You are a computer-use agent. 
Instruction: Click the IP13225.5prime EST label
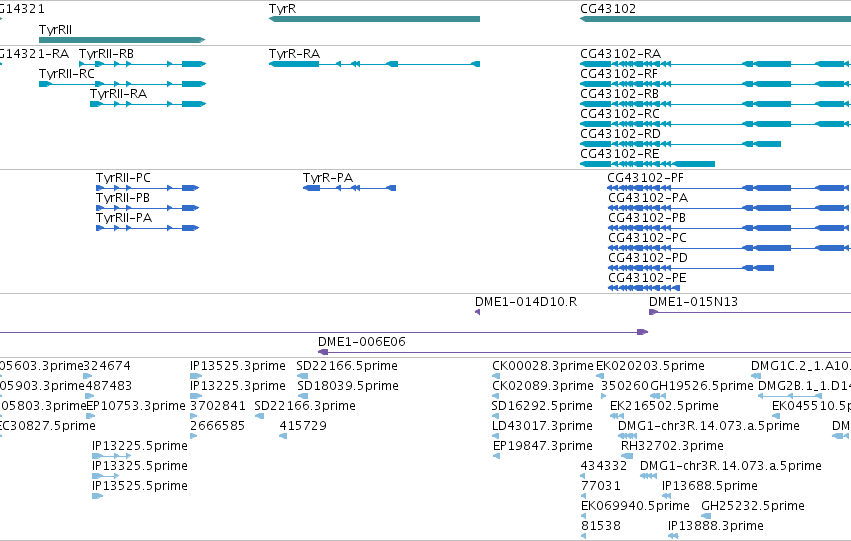(140, 447)
